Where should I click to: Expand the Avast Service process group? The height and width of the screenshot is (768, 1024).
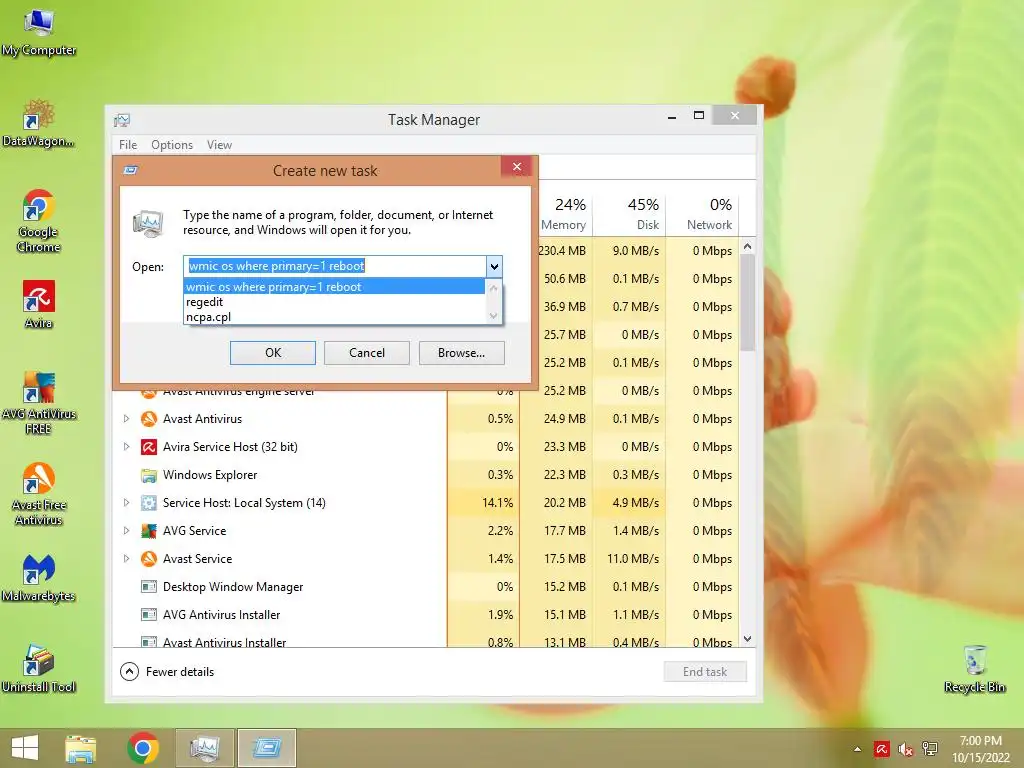(x=127, y=559)
